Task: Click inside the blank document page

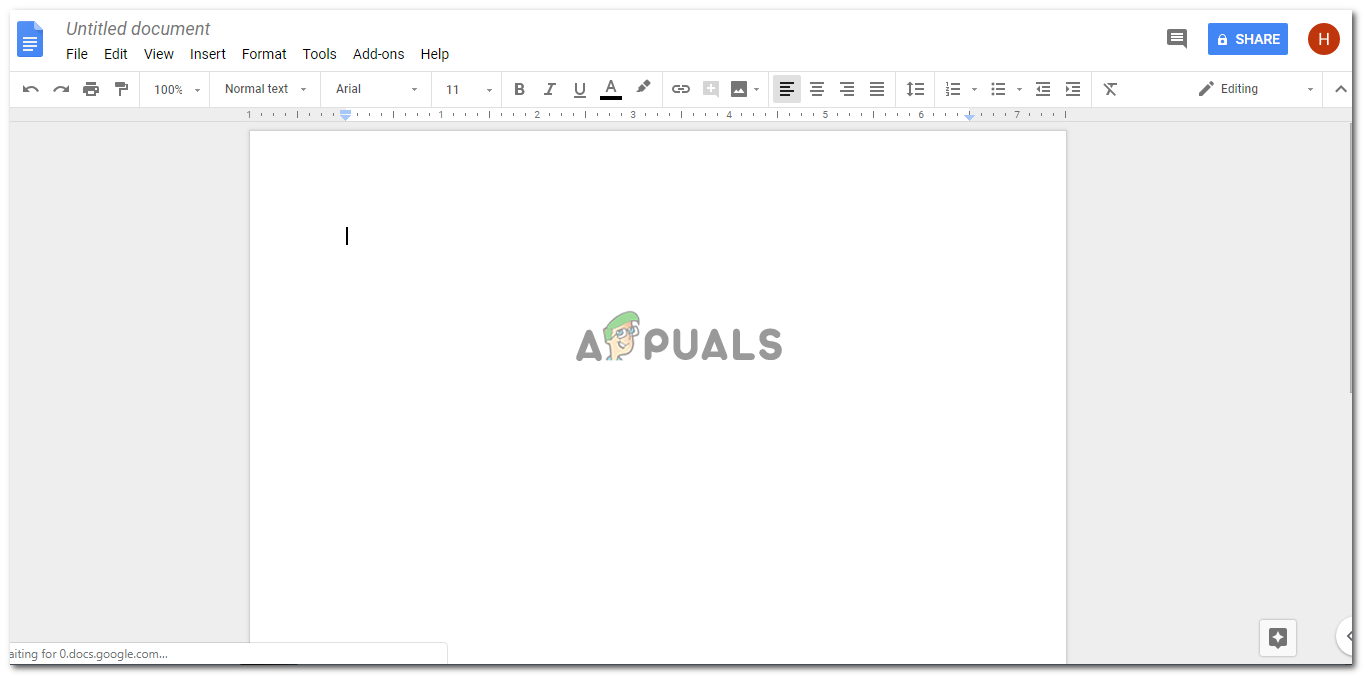Action: click(658, 397)
